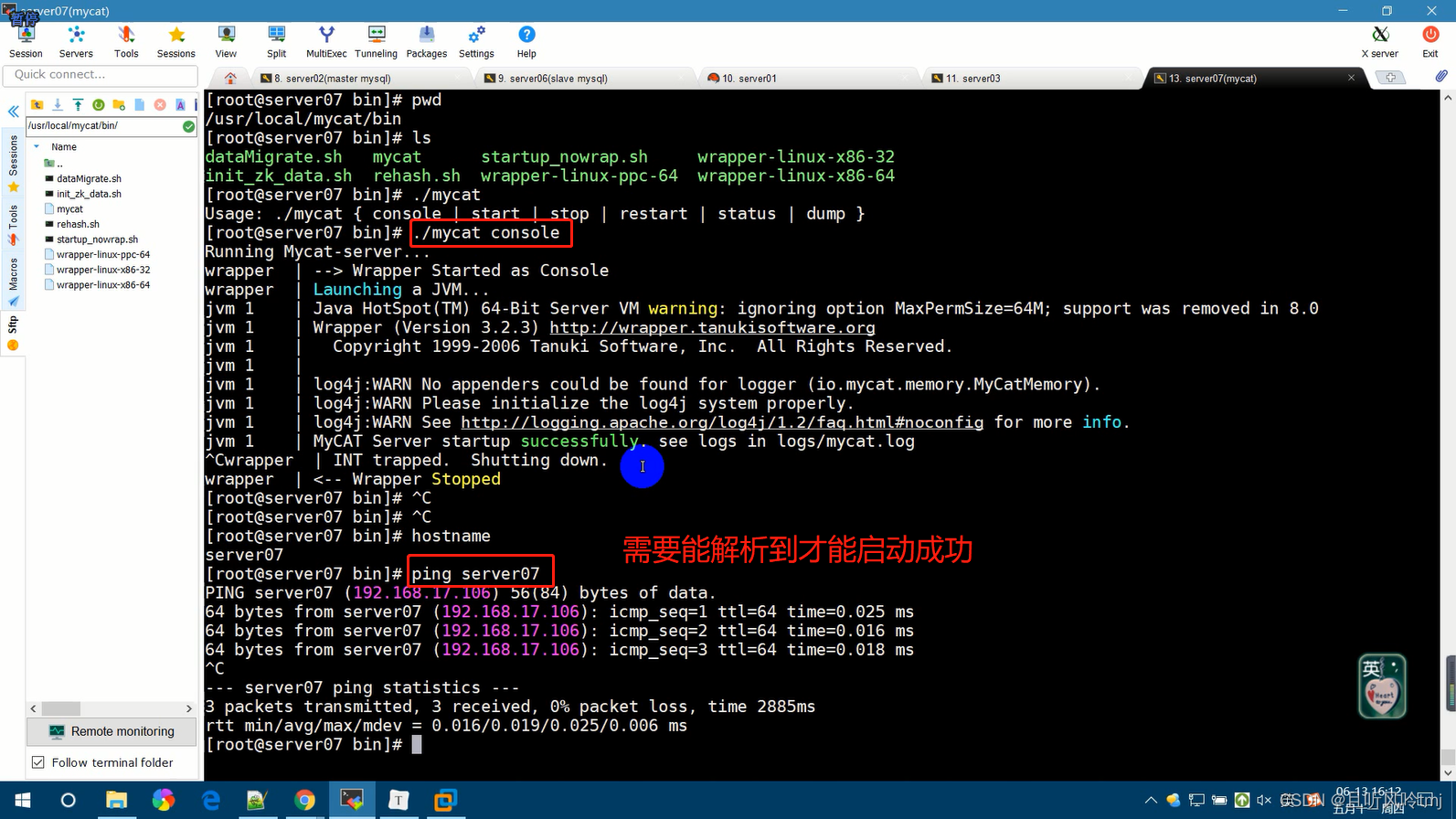Create a new file in SFTP panel

point(140,105)
